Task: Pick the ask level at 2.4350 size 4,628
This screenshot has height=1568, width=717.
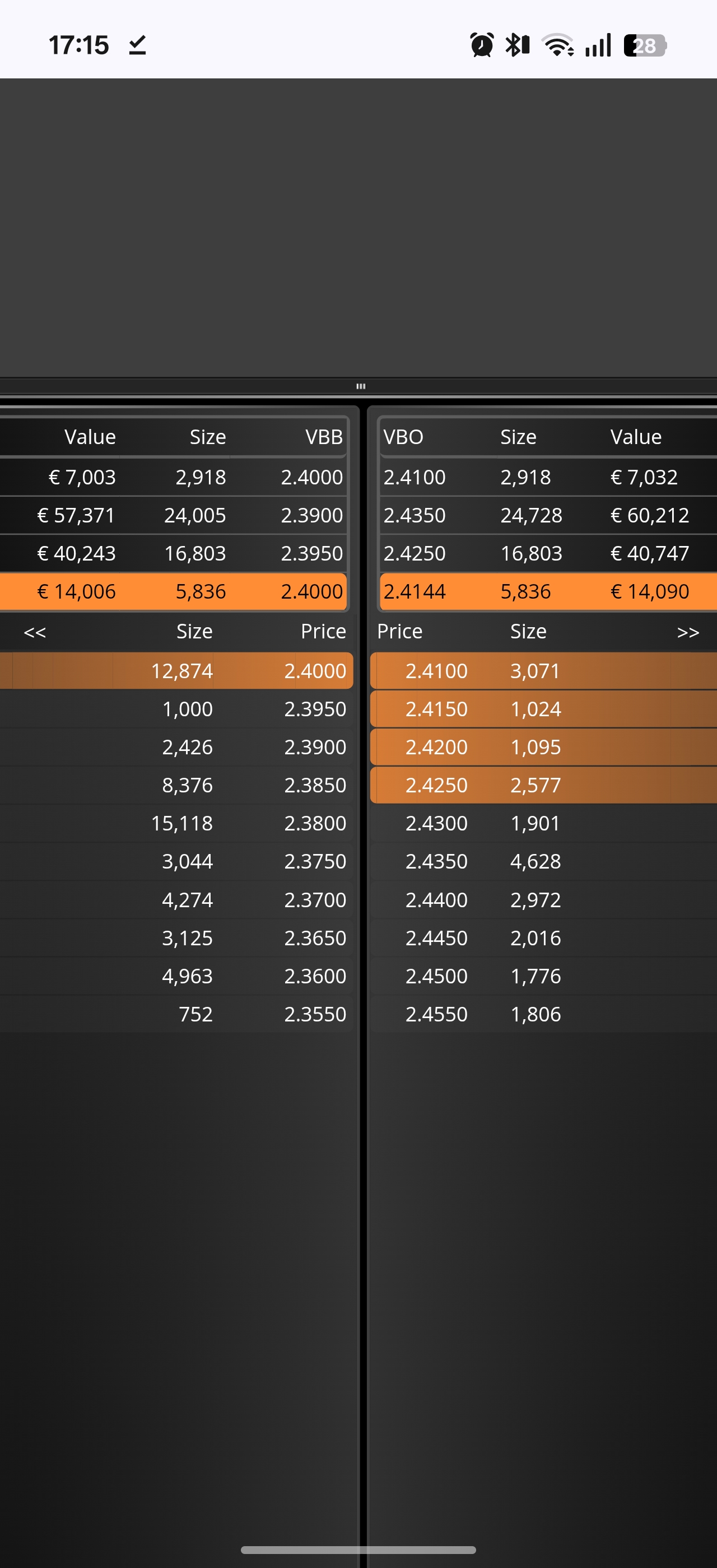Action: (543, 861)
